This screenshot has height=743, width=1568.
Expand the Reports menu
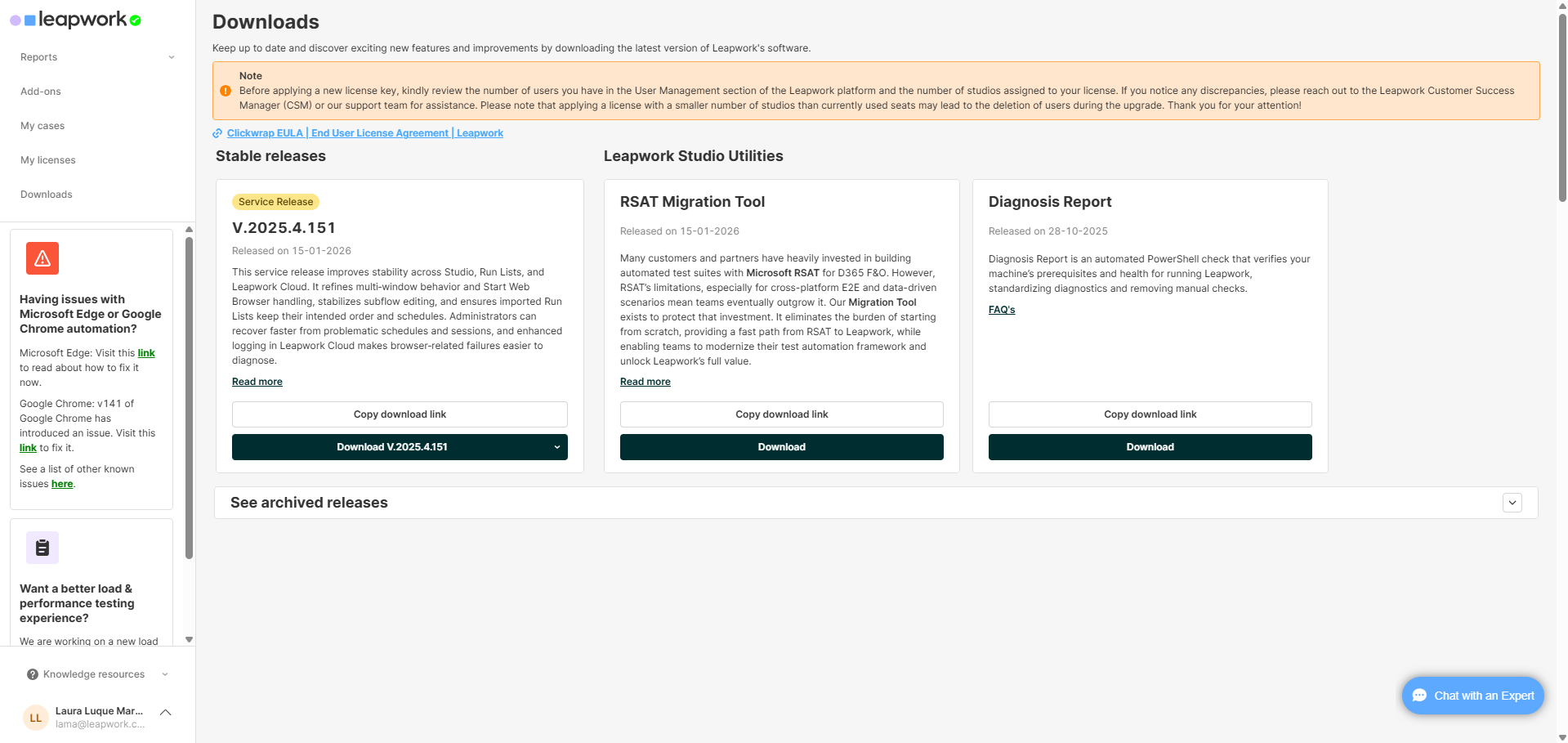pos(172,57)
